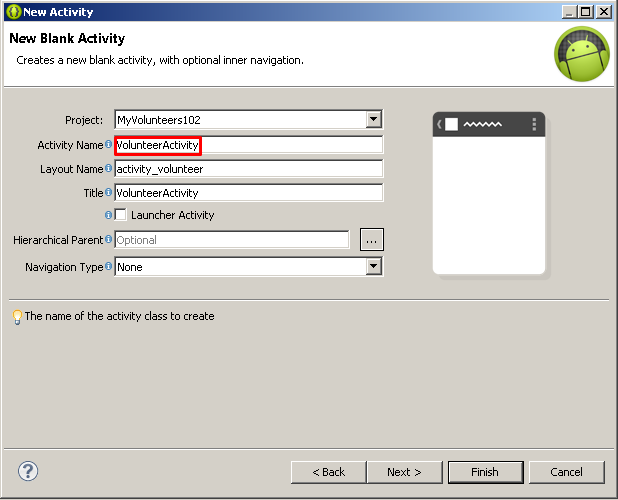Focus the Activity Name input field
Screen dimensions: 618x500
249,145
